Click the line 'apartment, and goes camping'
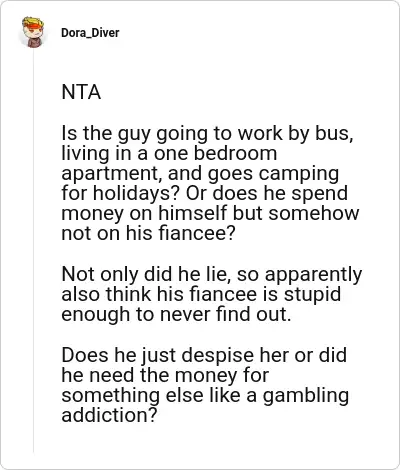The image size is (400, 470). (200, 174)
